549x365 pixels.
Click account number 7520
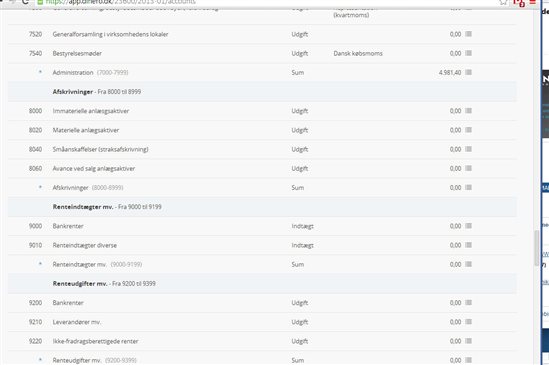[35, 34]
